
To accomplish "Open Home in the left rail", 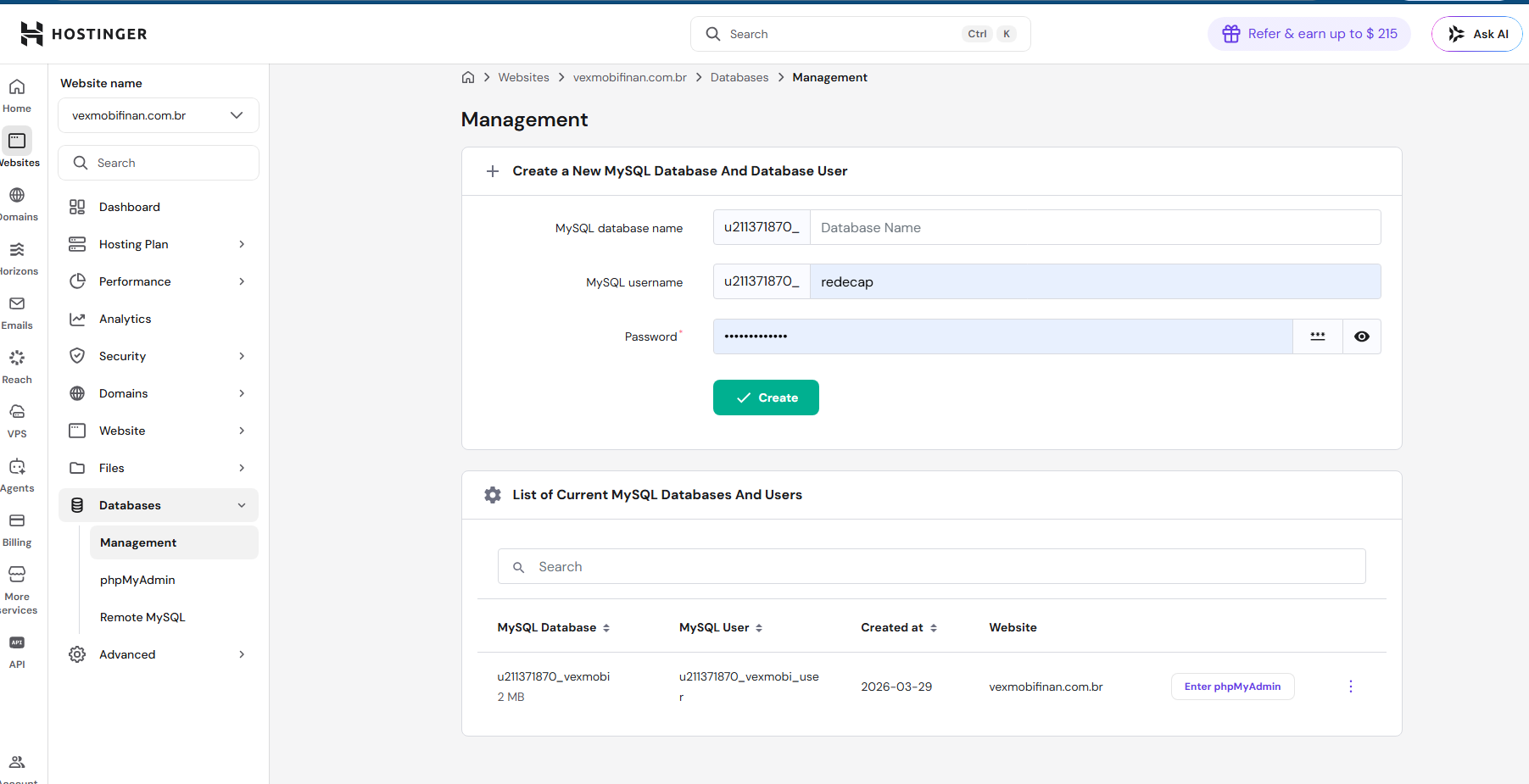I will 17,96.
